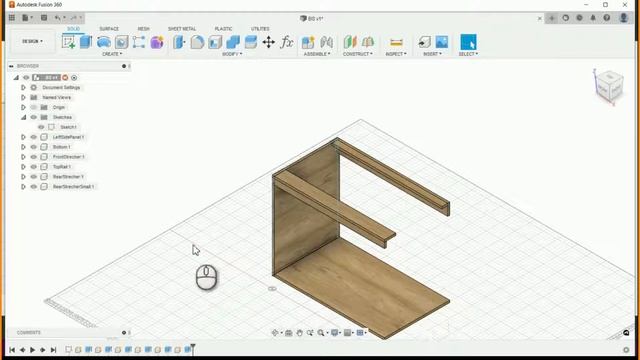
Task: Open timeline settings gear
Action: (x=626, y=350)
